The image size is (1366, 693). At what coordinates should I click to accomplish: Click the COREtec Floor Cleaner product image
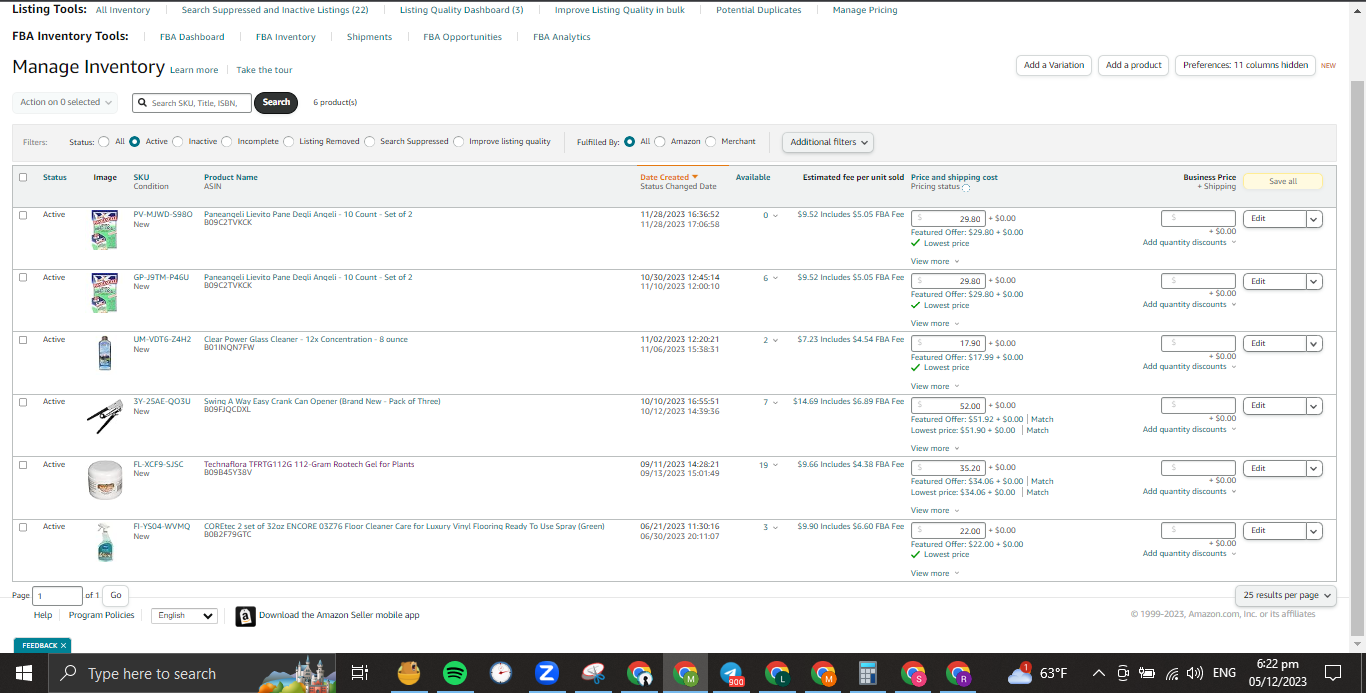[105, 542]
